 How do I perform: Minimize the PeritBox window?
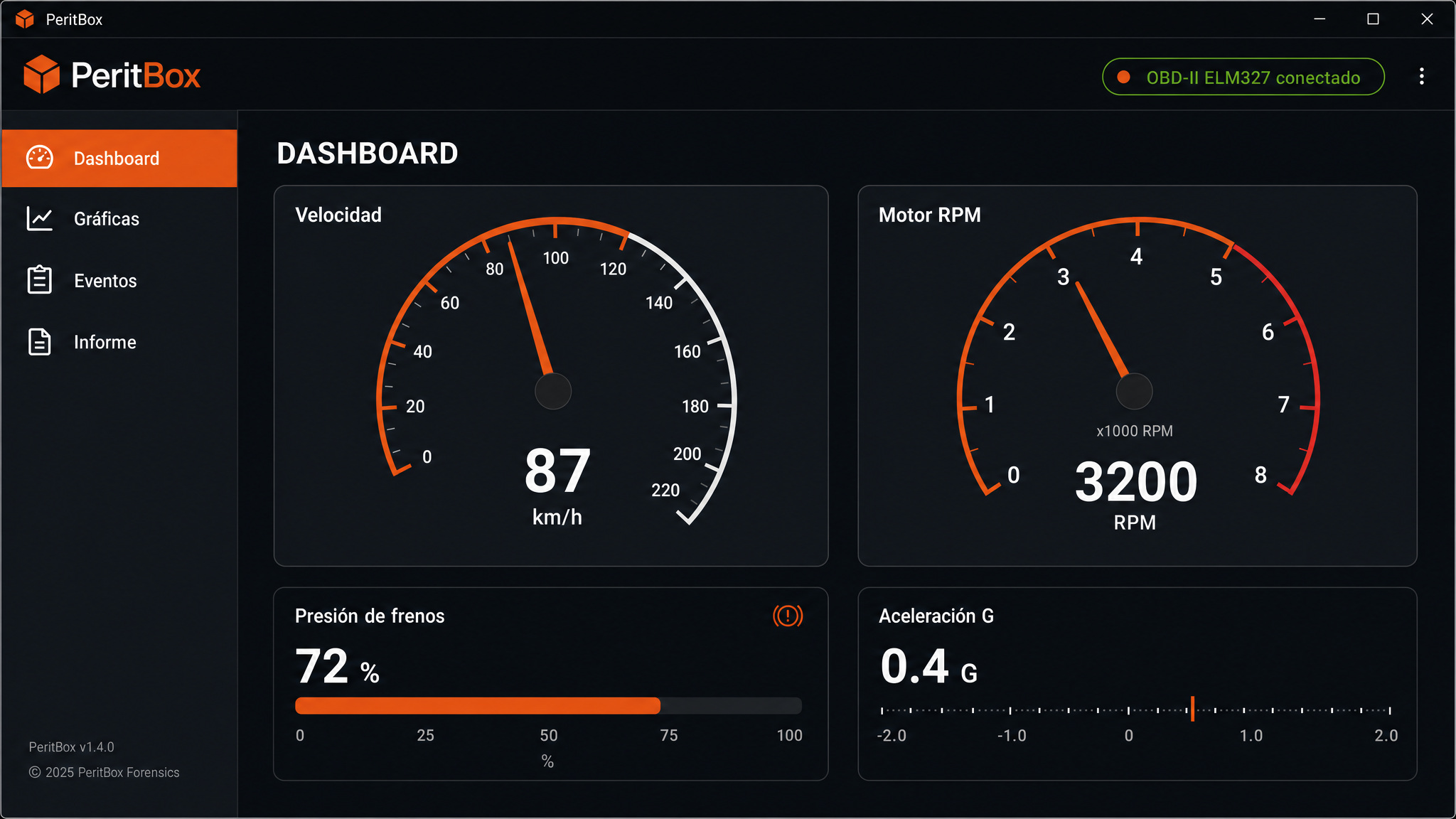coord(1319,19)
